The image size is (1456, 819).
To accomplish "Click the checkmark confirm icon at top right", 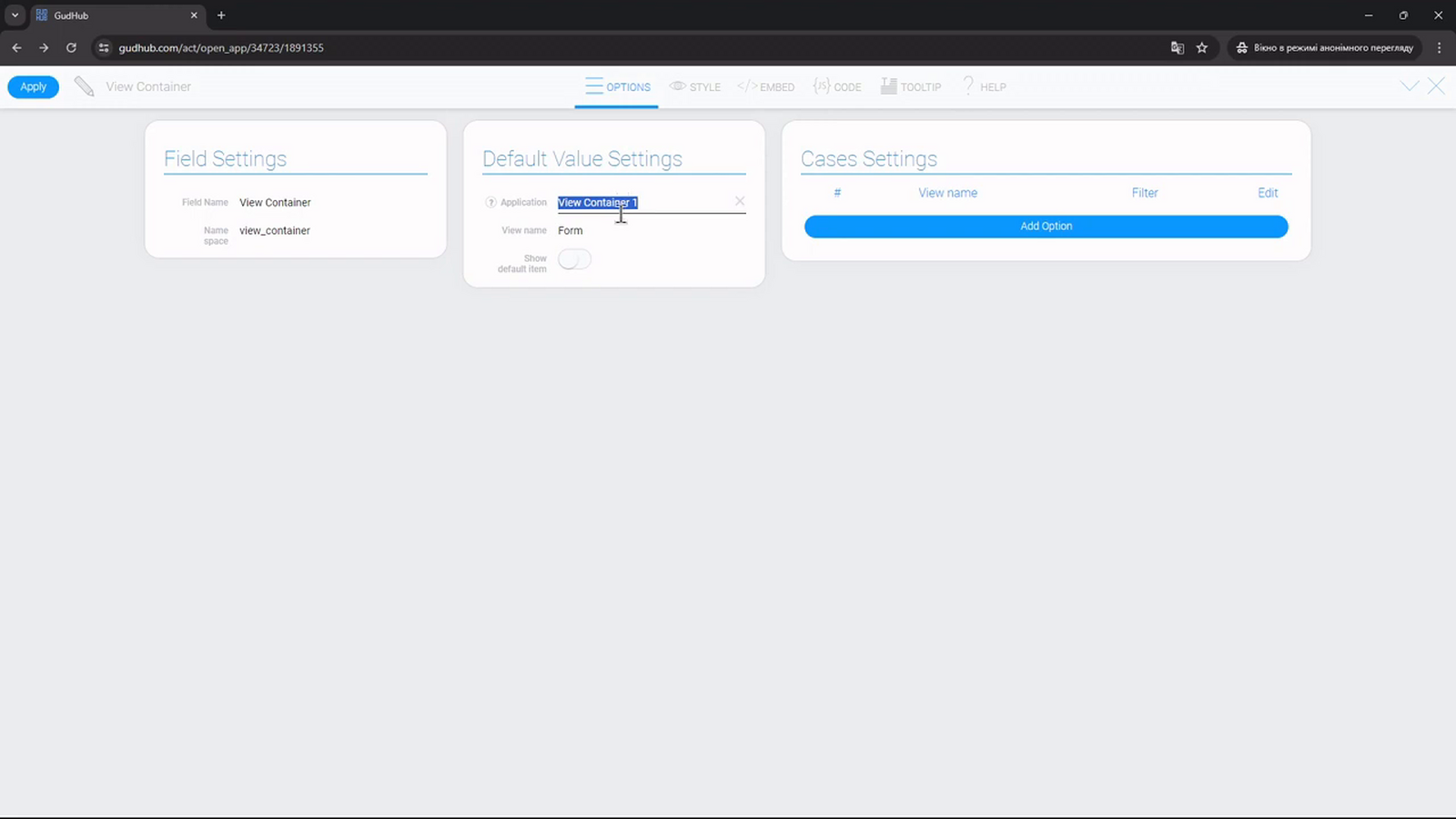I will point(1410,86).
